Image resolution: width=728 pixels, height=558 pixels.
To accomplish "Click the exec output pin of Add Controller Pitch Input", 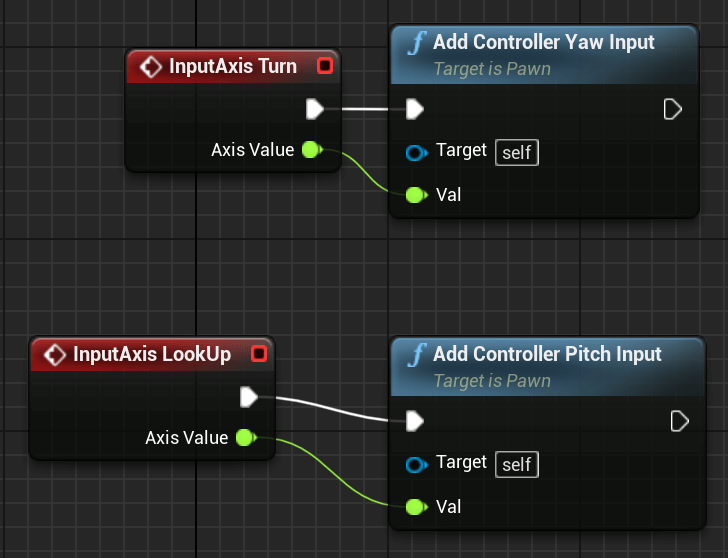I will click(x=679, y=422).
